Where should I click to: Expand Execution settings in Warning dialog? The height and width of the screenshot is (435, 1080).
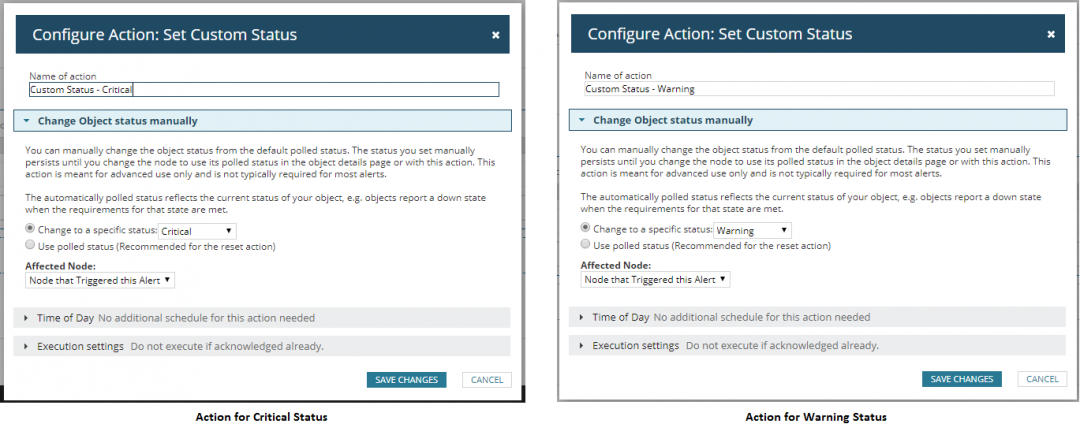(x=817, y=345)
